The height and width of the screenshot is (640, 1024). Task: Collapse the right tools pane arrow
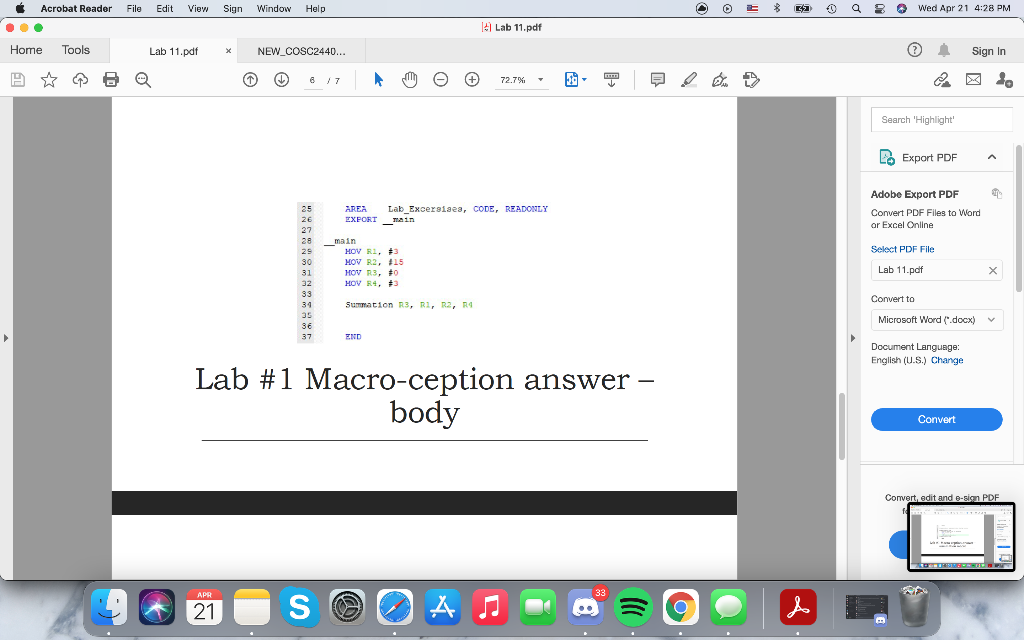852,338
